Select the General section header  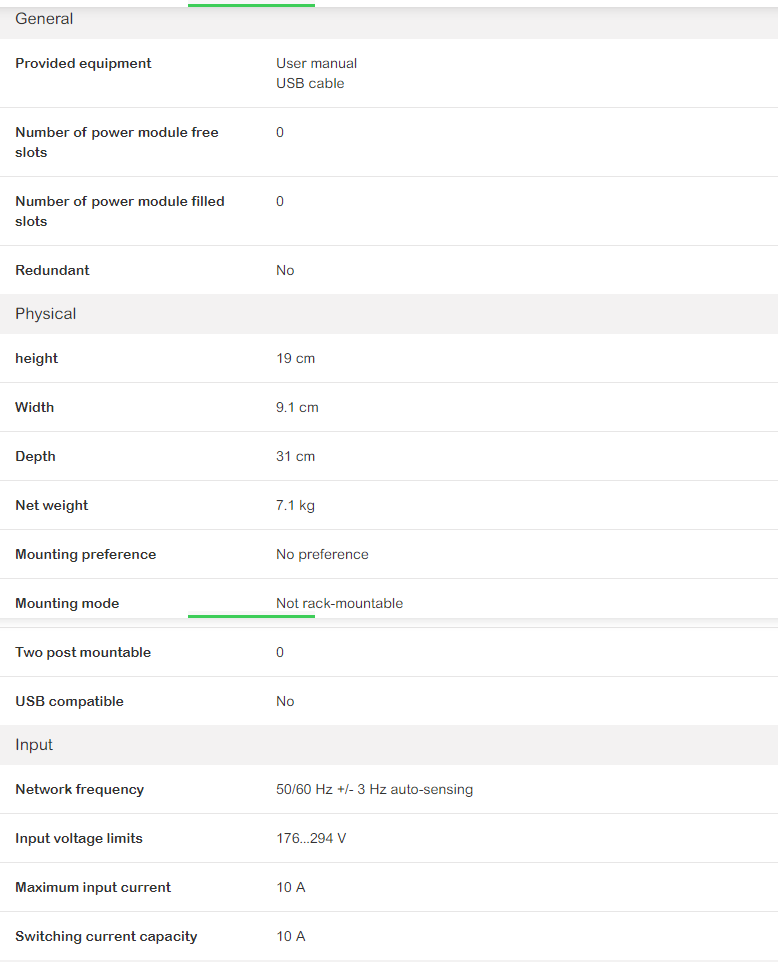coord(389,20)
